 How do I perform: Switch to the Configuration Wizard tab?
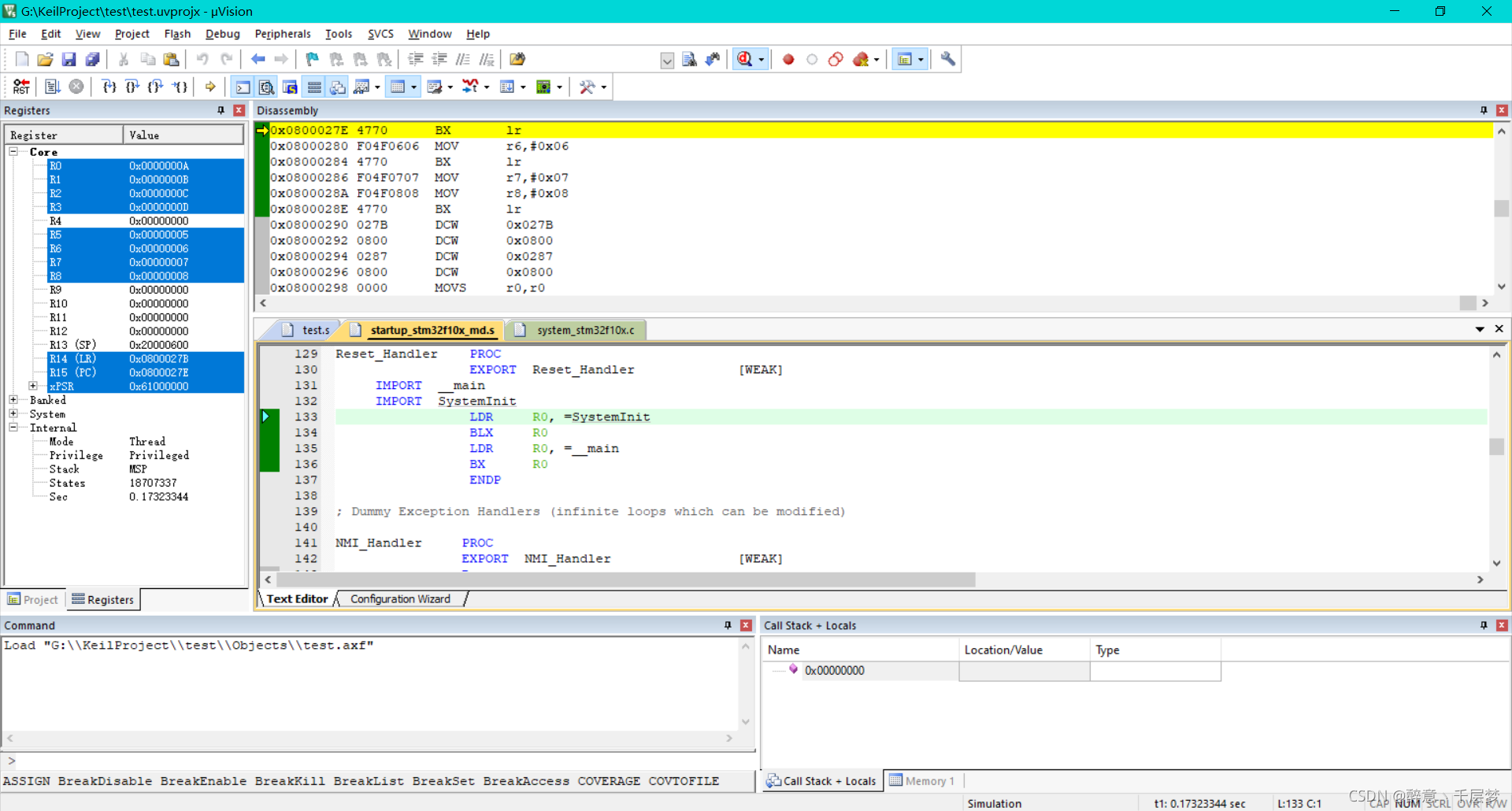(x=401, y=599)
